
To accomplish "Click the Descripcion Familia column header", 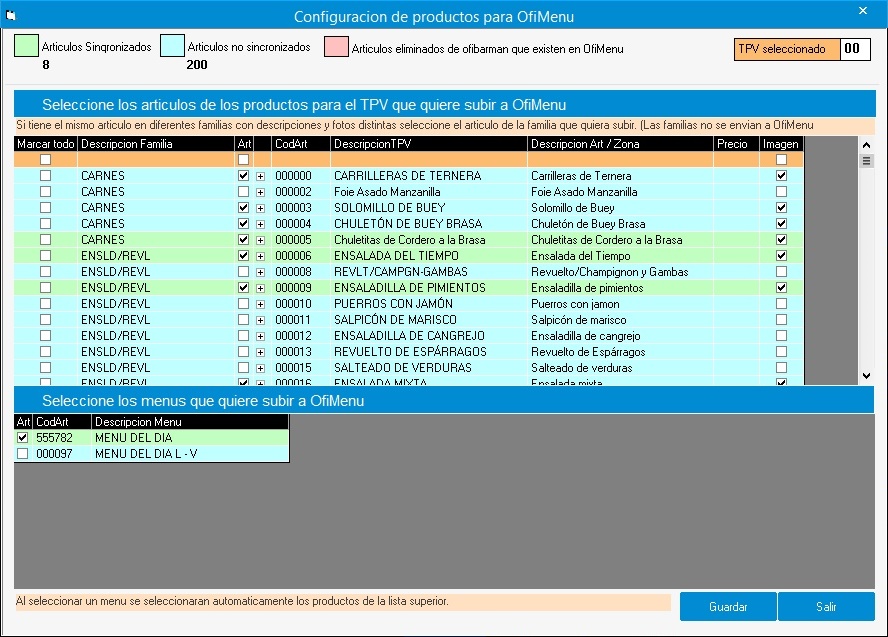I will 156,144.
